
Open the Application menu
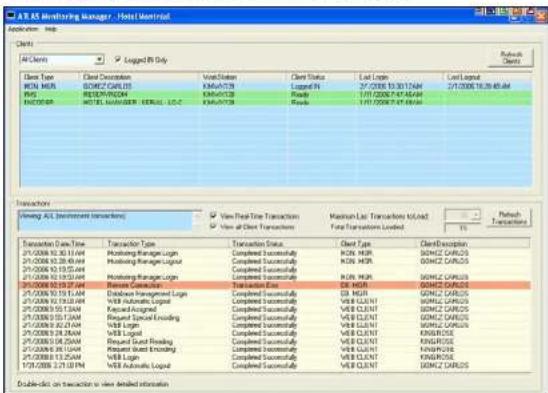23,29
